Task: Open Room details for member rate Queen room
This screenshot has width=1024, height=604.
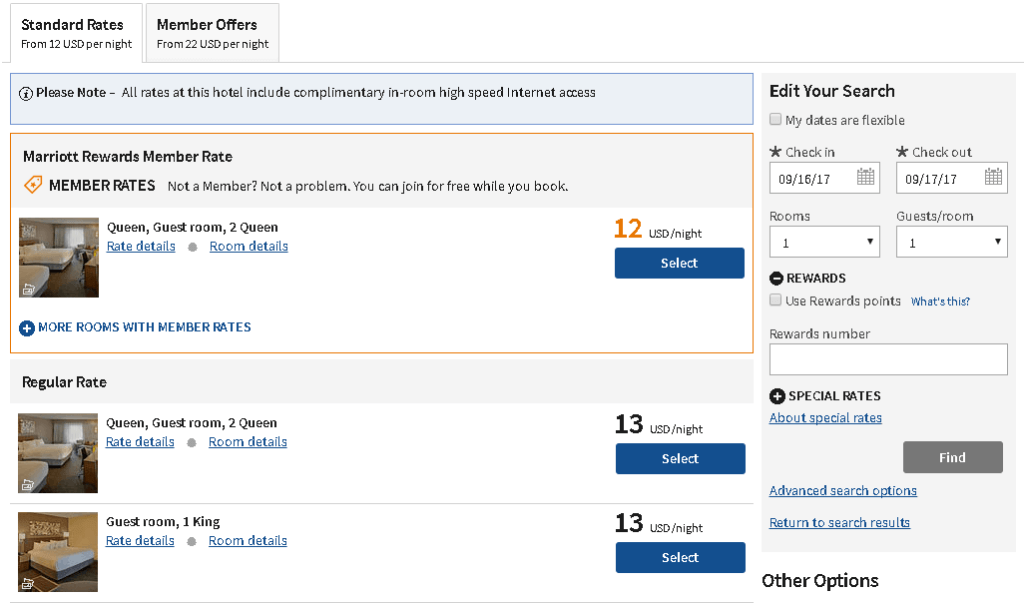Action: pos(249,246)
